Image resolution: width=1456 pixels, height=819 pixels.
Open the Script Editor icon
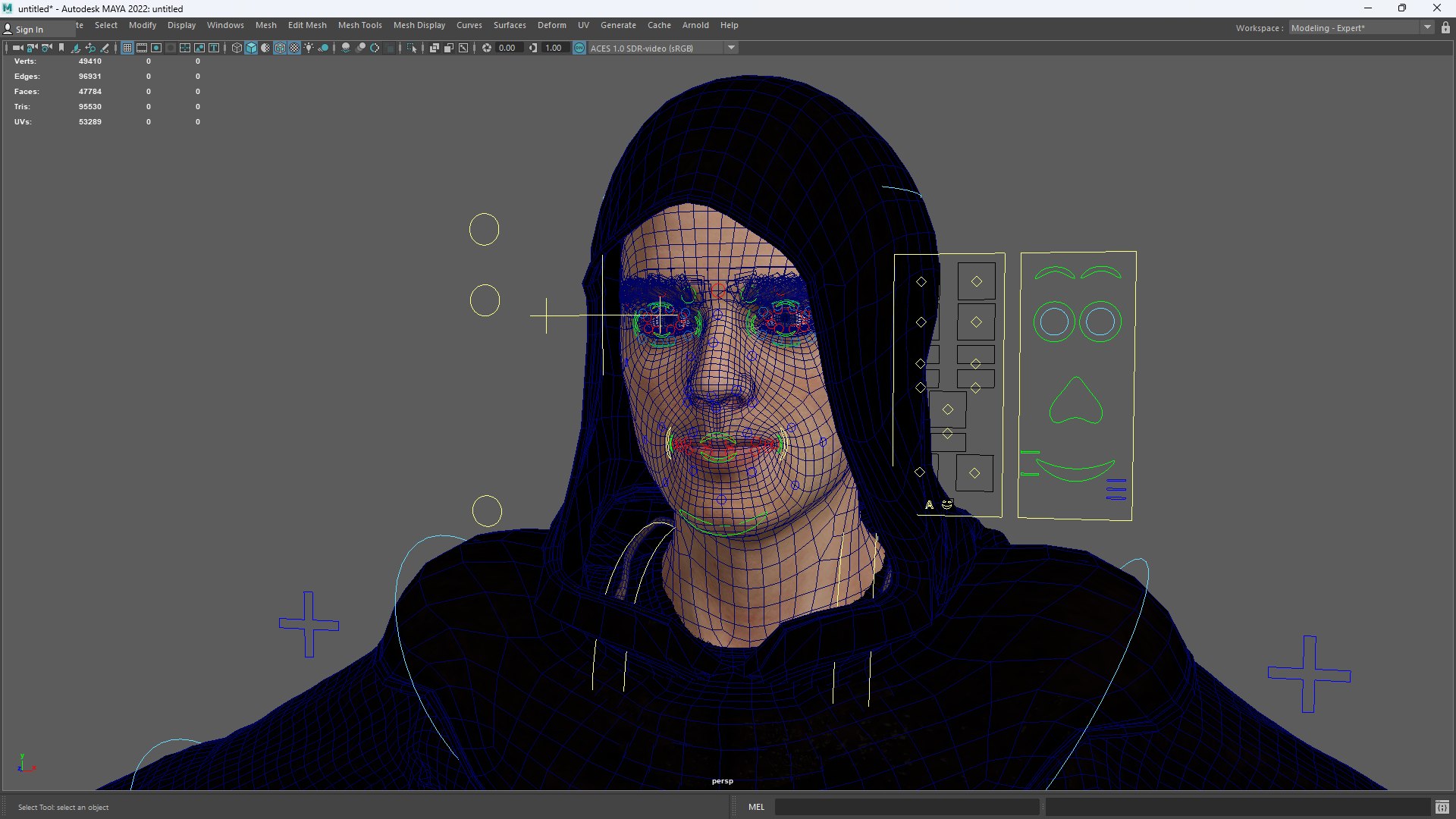(x=1442, y=807)
